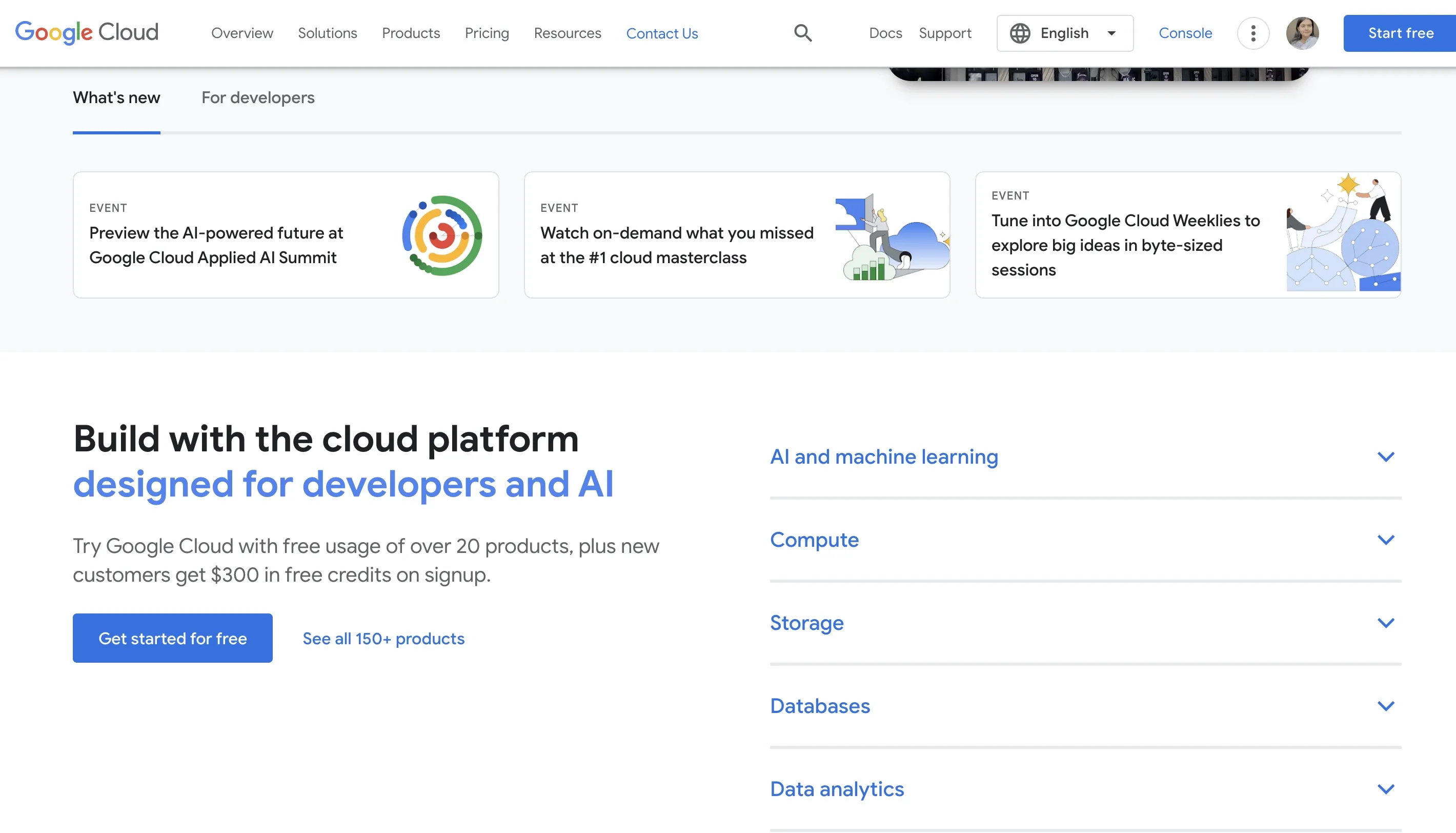
Task: Open the Resources nav menu
Action: [568, 33]
